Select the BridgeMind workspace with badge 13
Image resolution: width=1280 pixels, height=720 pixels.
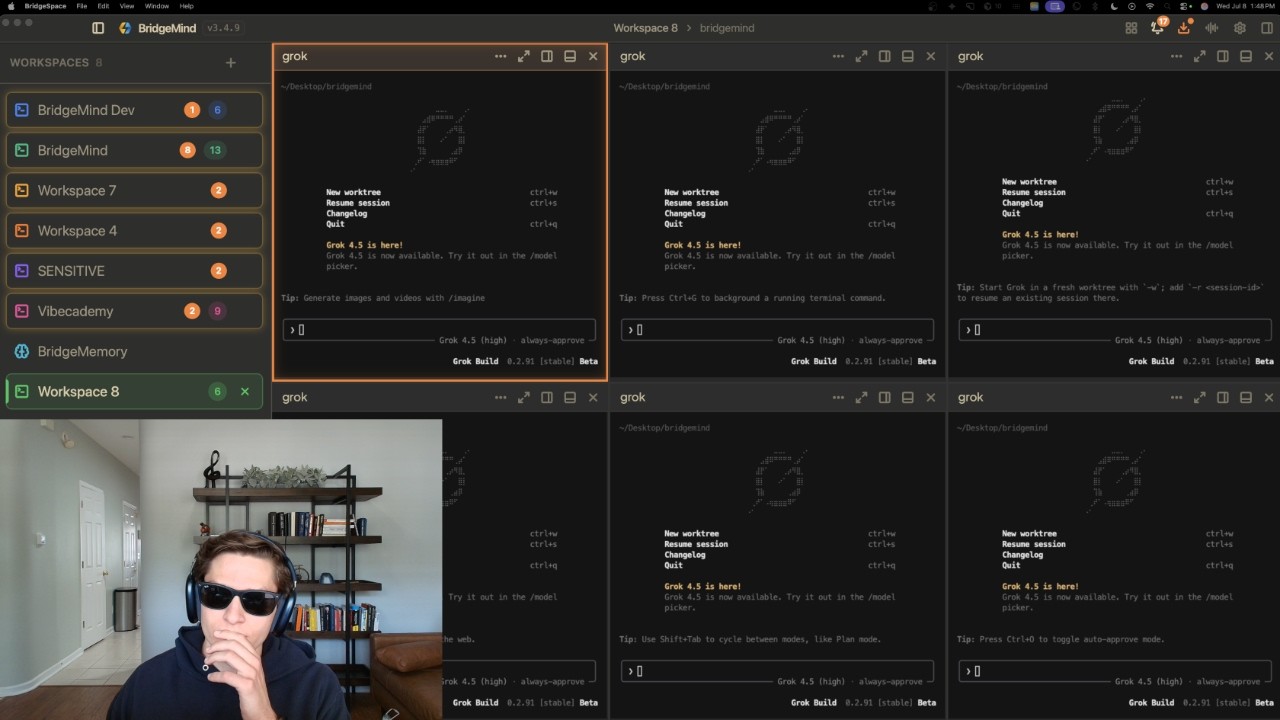point(134,150)
